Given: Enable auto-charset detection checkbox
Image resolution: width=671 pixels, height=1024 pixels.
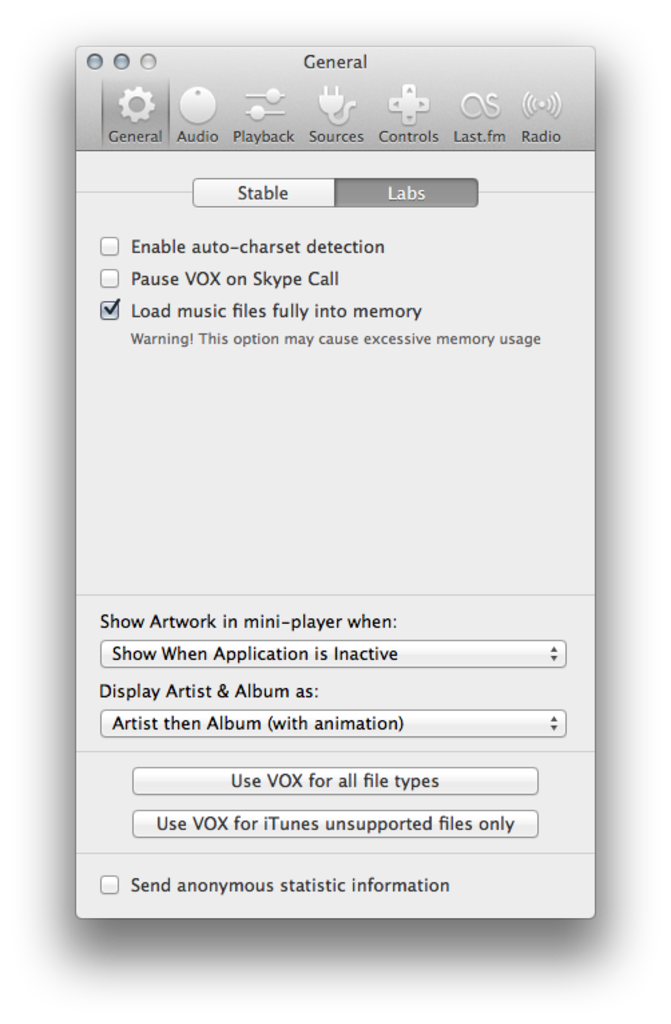Looking at the screenshot, I should (110, 246).
